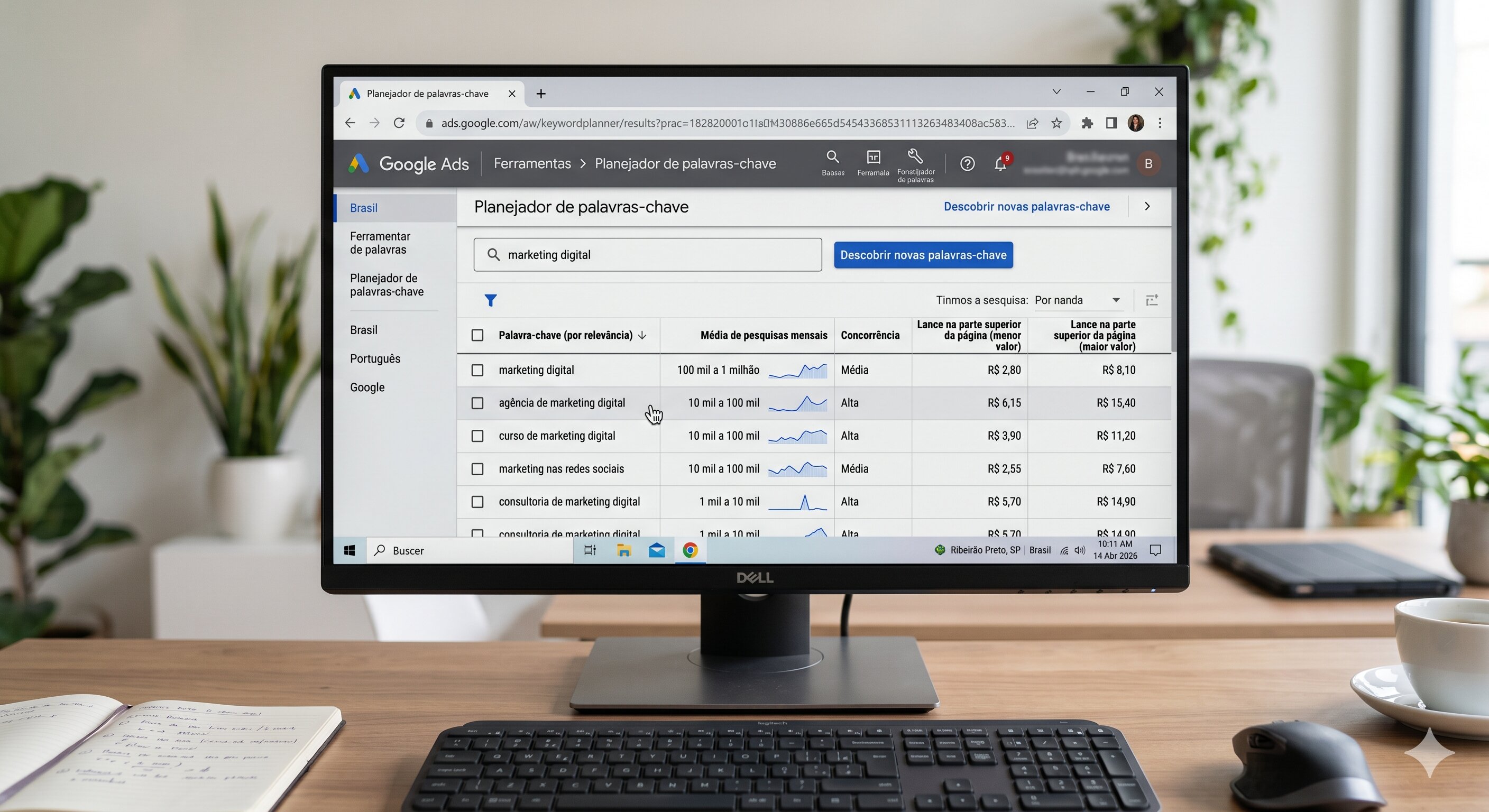Open column settings icon beside sort dropdown
The height and width of the screenshot is (812, 1489).
1152,300
